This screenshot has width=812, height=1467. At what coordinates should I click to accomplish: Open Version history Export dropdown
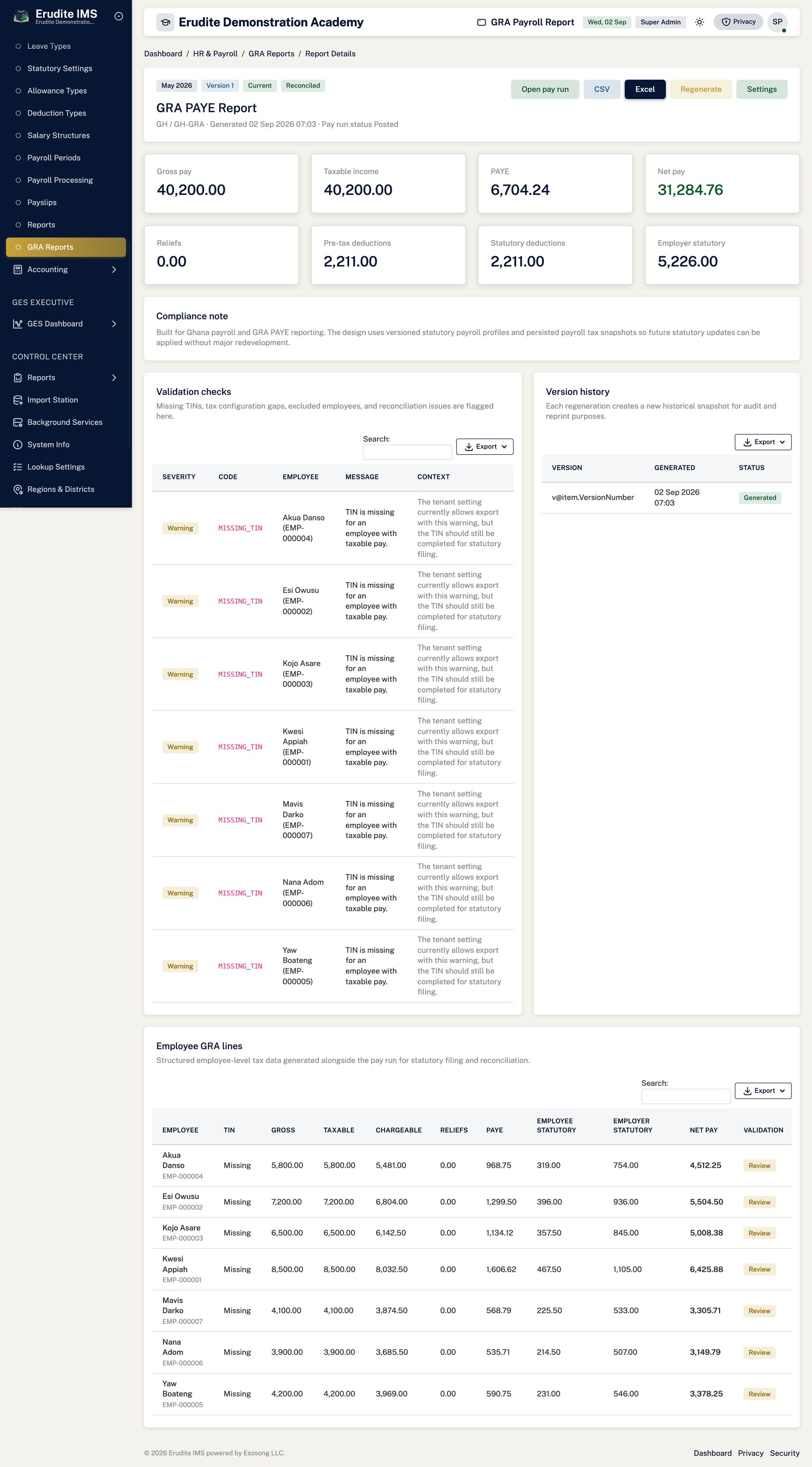(x=762, y=442)
